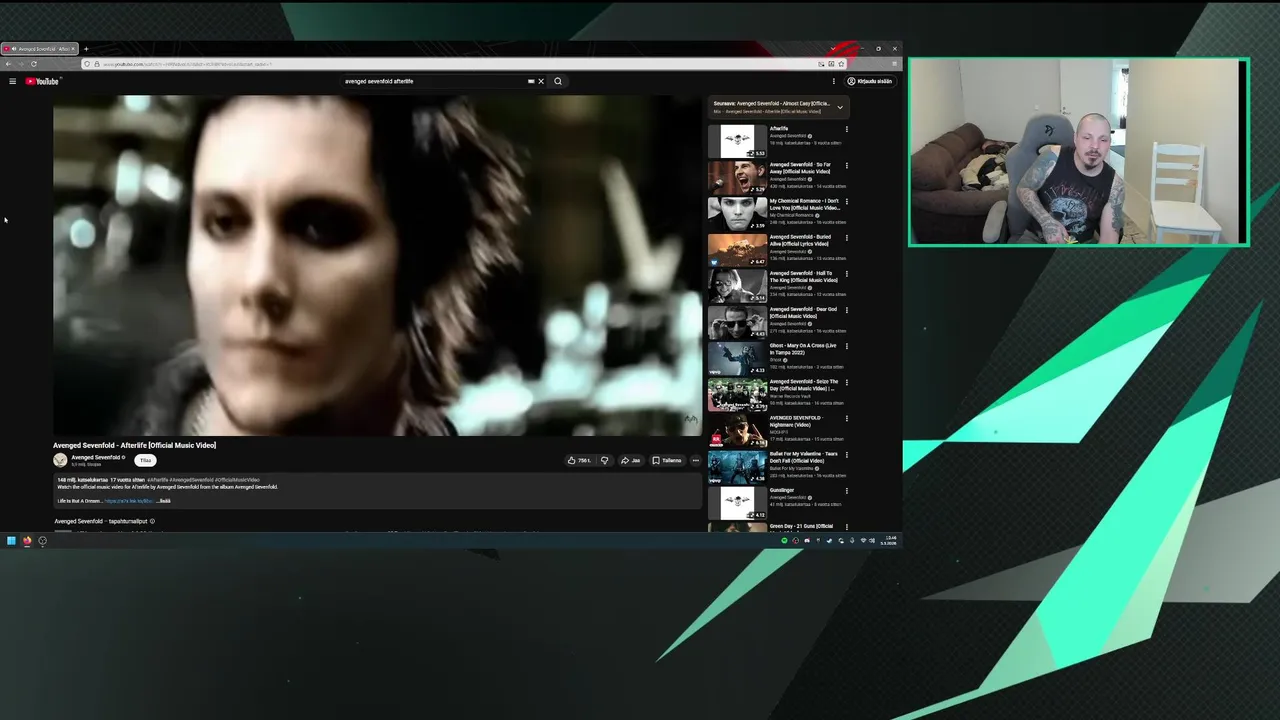The height and width of the screenshot is (720, 1280).
Task: Open options menu for So Far Away
Action: (847, 165)
